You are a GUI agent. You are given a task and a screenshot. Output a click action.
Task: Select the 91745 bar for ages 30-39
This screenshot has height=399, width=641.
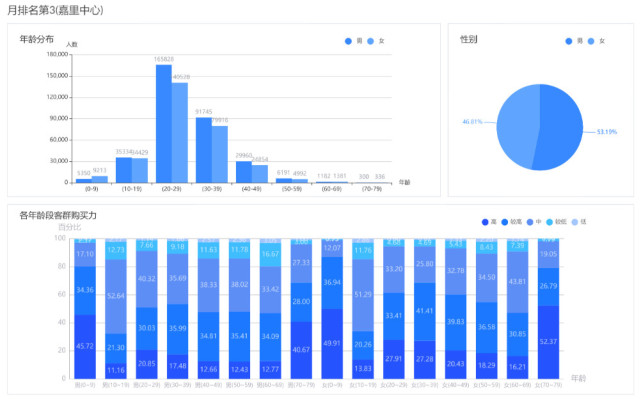point(204,150)
